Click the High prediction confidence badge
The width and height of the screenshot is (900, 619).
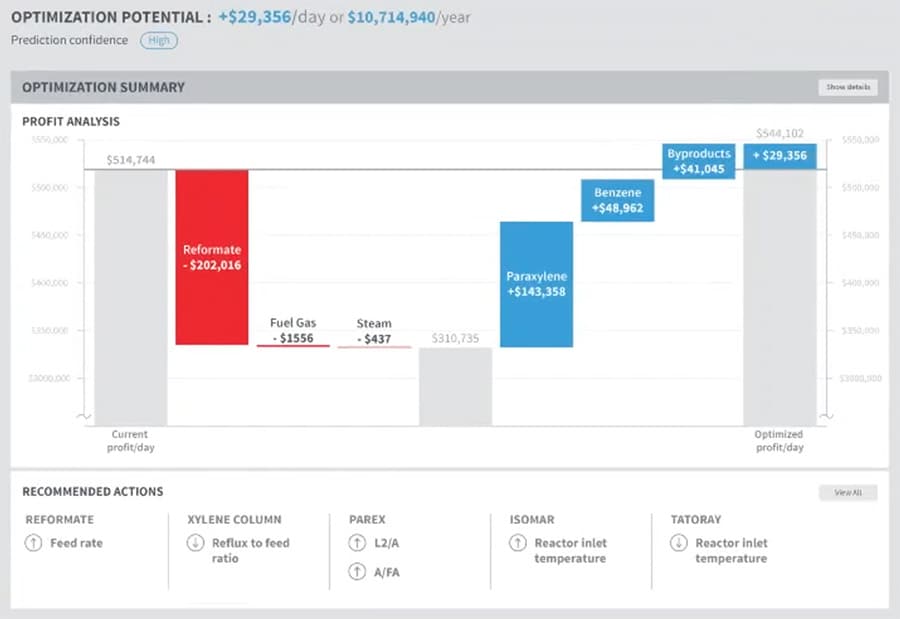[159, 40]
